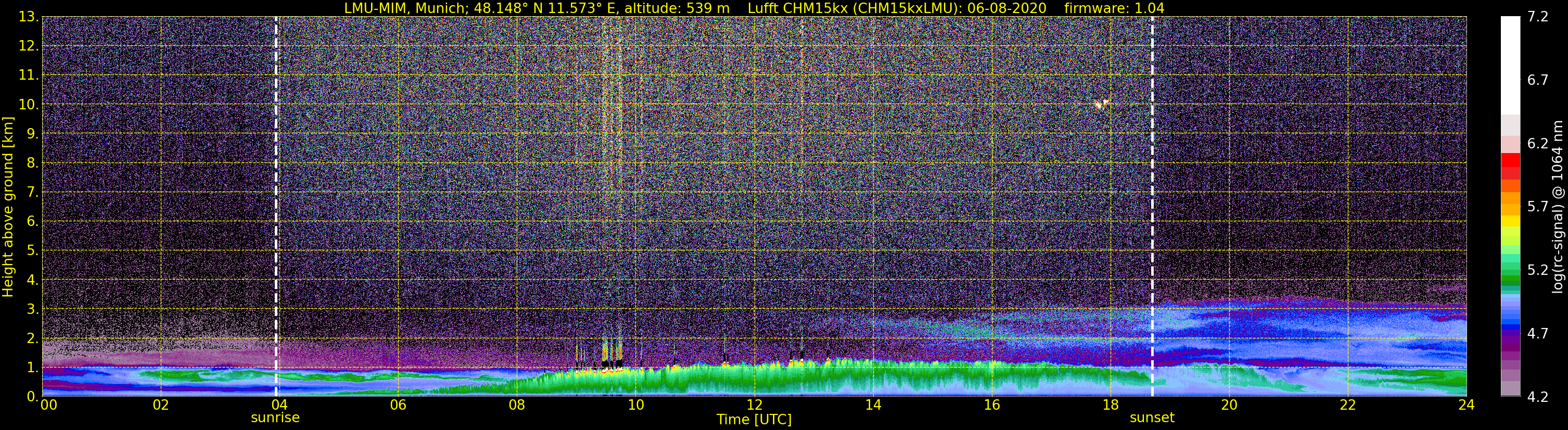Click the '14' time axis tick label

(x=873, y=404)
